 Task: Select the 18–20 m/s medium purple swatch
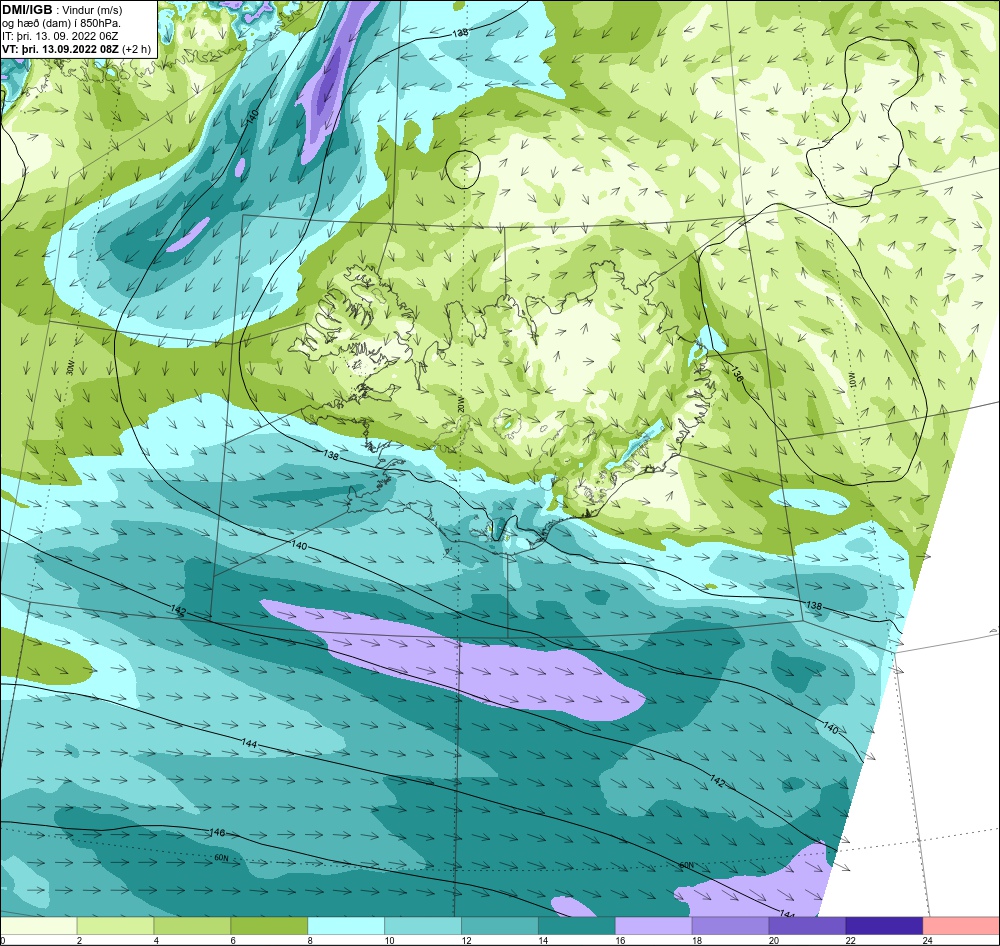click(x=730, y=926)
